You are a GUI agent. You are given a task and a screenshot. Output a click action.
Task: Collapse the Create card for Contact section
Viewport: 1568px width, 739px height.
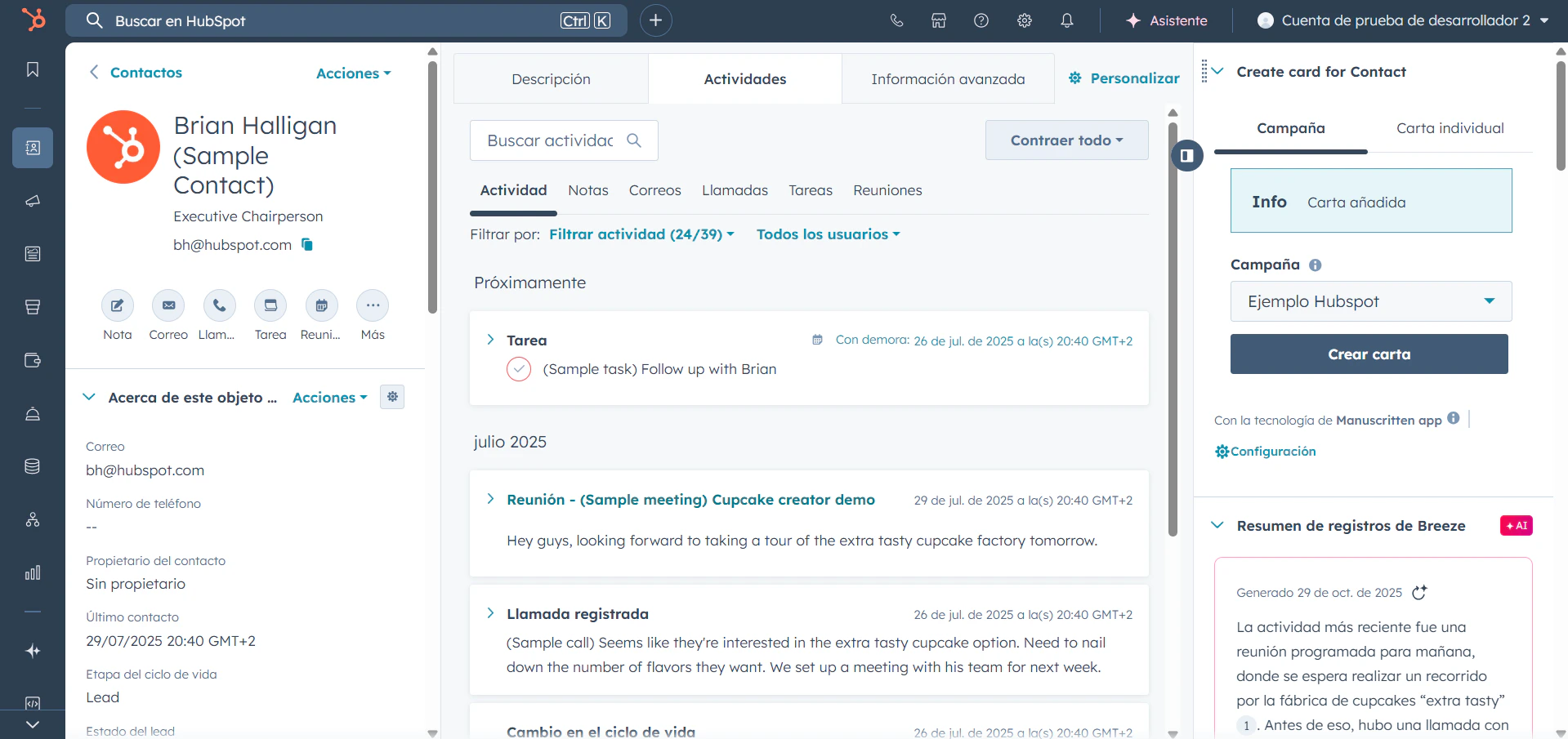tap(1217, 71)
